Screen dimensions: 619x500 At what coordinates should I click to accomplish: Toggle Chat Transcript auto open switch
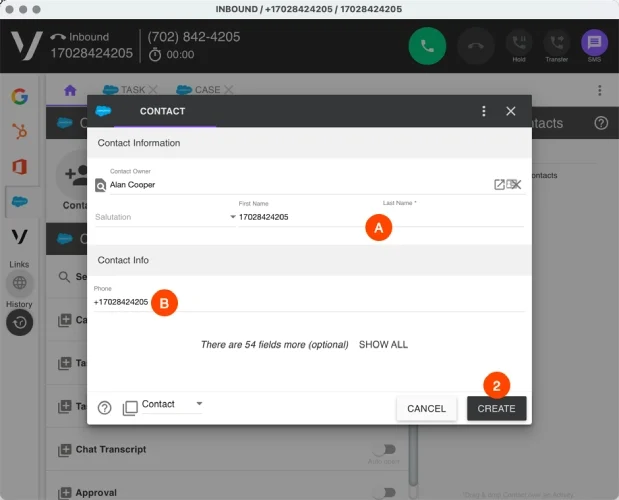pyautogui.click(x=385, y=449)
